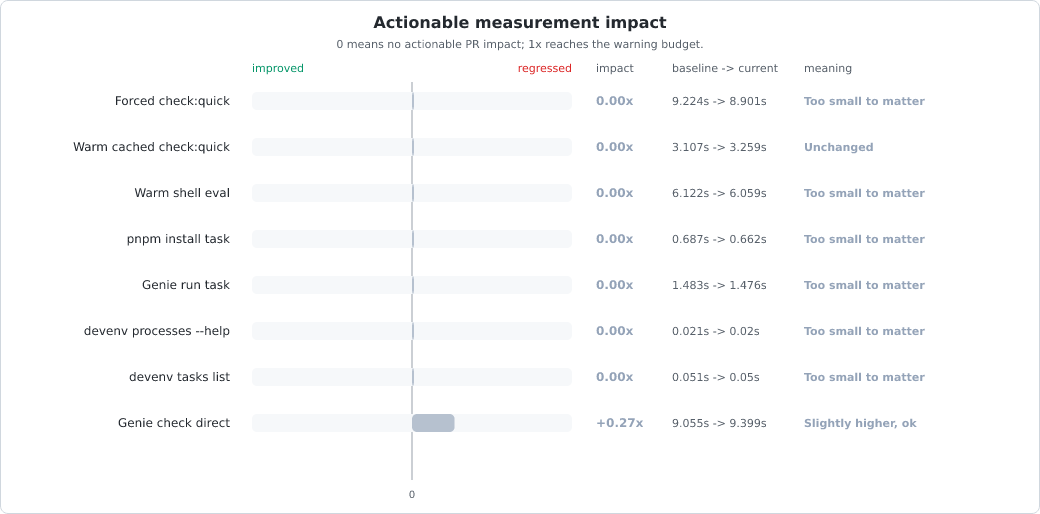Click the '1.483s -> 1.476s' timing value

[x=719, y=285]
